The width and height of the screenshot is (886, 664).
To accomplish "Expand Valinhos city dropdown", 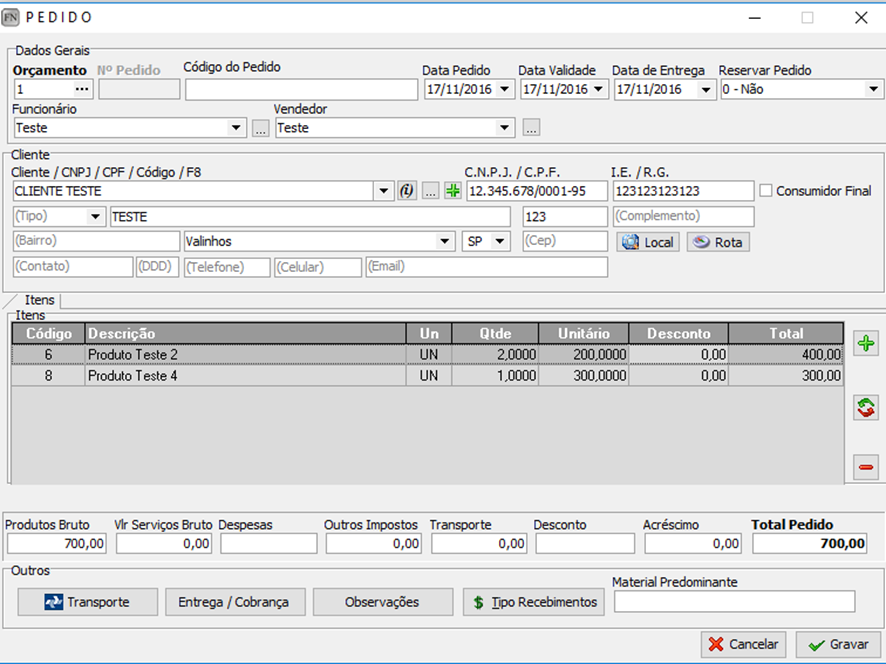I will (x=445, y=241).
